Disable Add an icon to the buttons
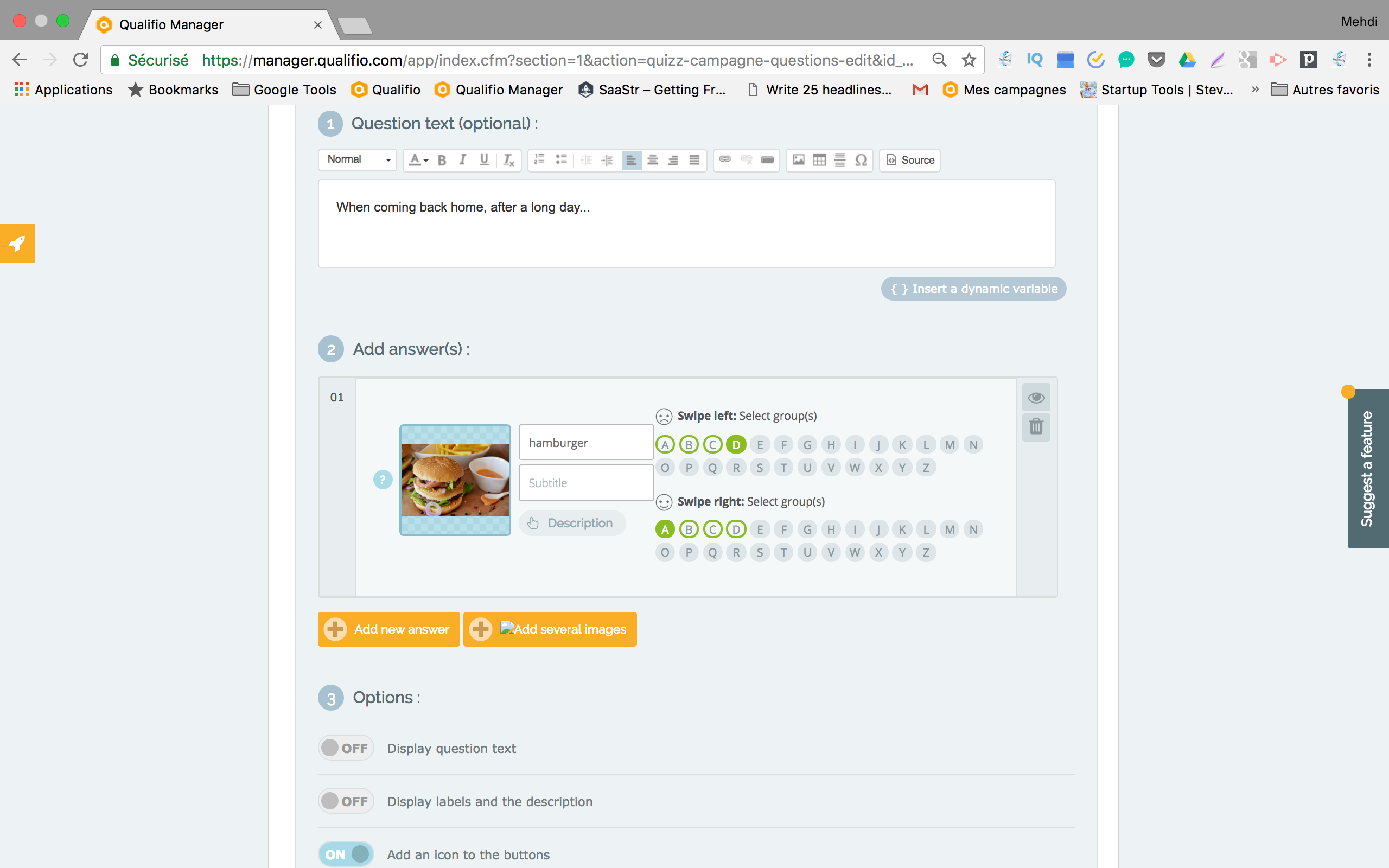Image resolution: width=1389 pixels, height=868 pixels. pos(346,854)
